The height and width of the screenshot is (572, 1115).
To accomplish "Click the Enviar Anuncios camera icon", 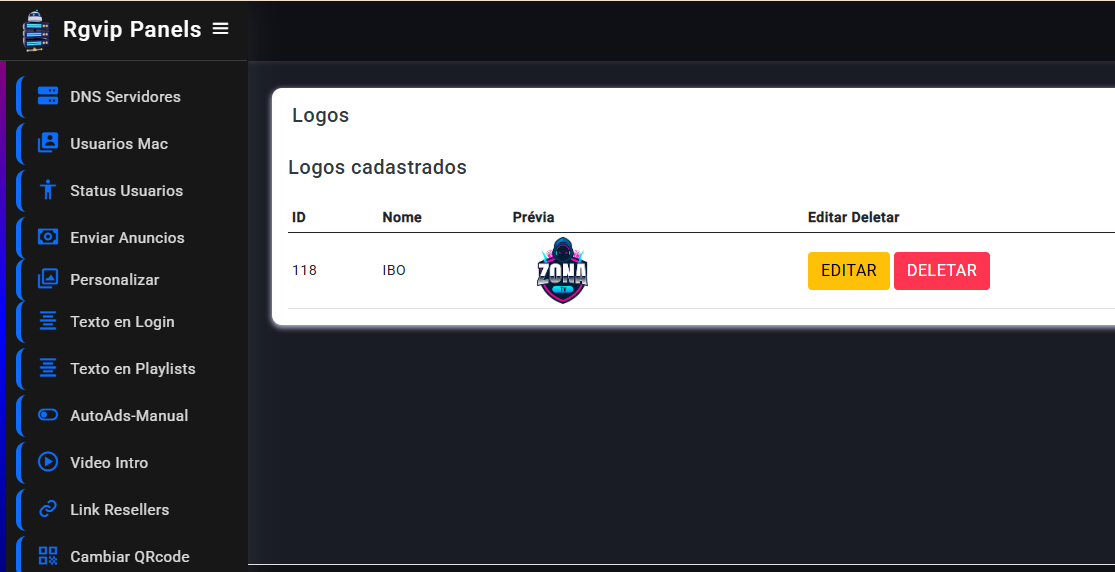I will coord(48,237).
